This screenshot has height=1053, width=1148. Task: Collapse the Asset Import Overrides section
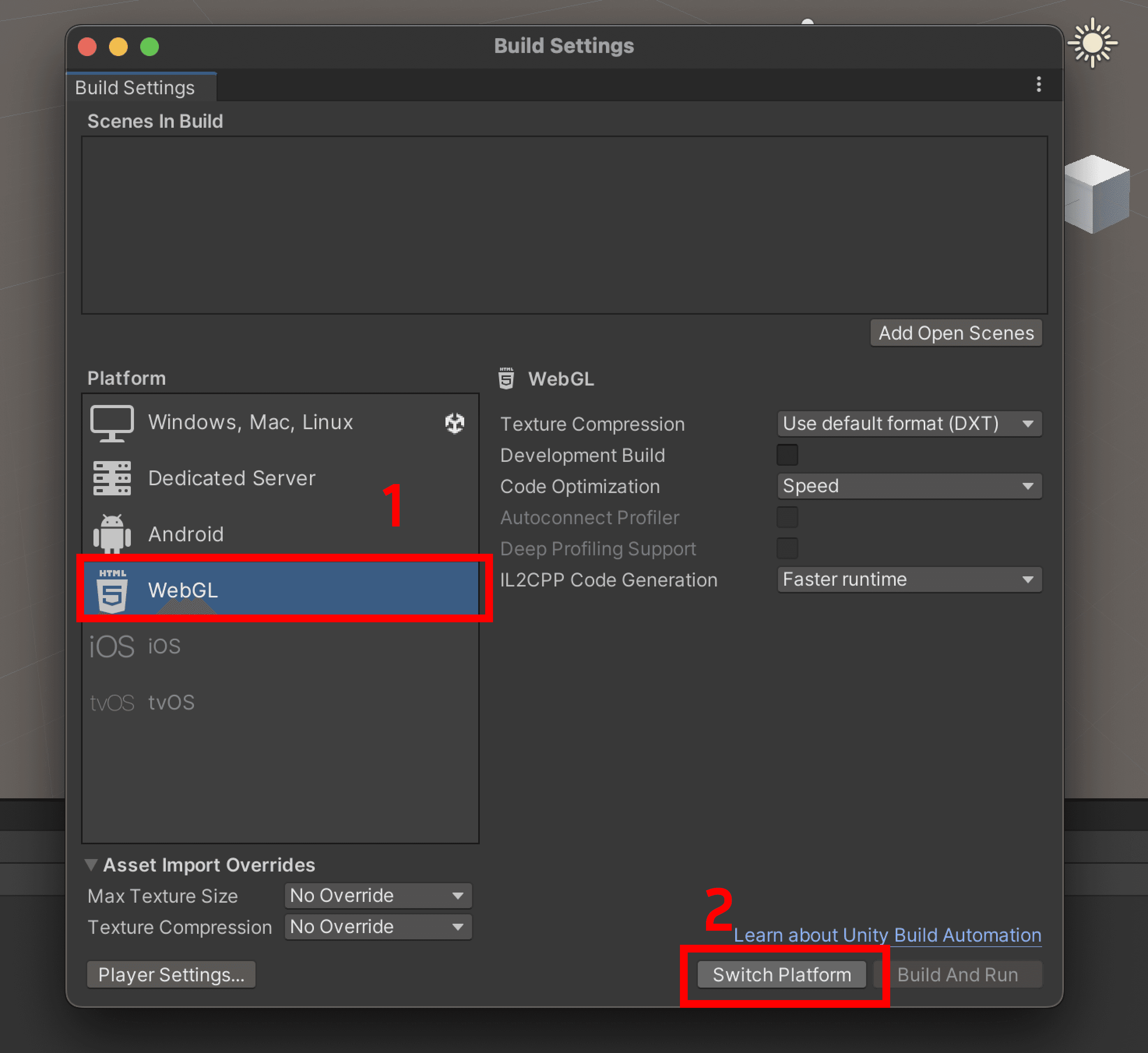coord(91,865)
